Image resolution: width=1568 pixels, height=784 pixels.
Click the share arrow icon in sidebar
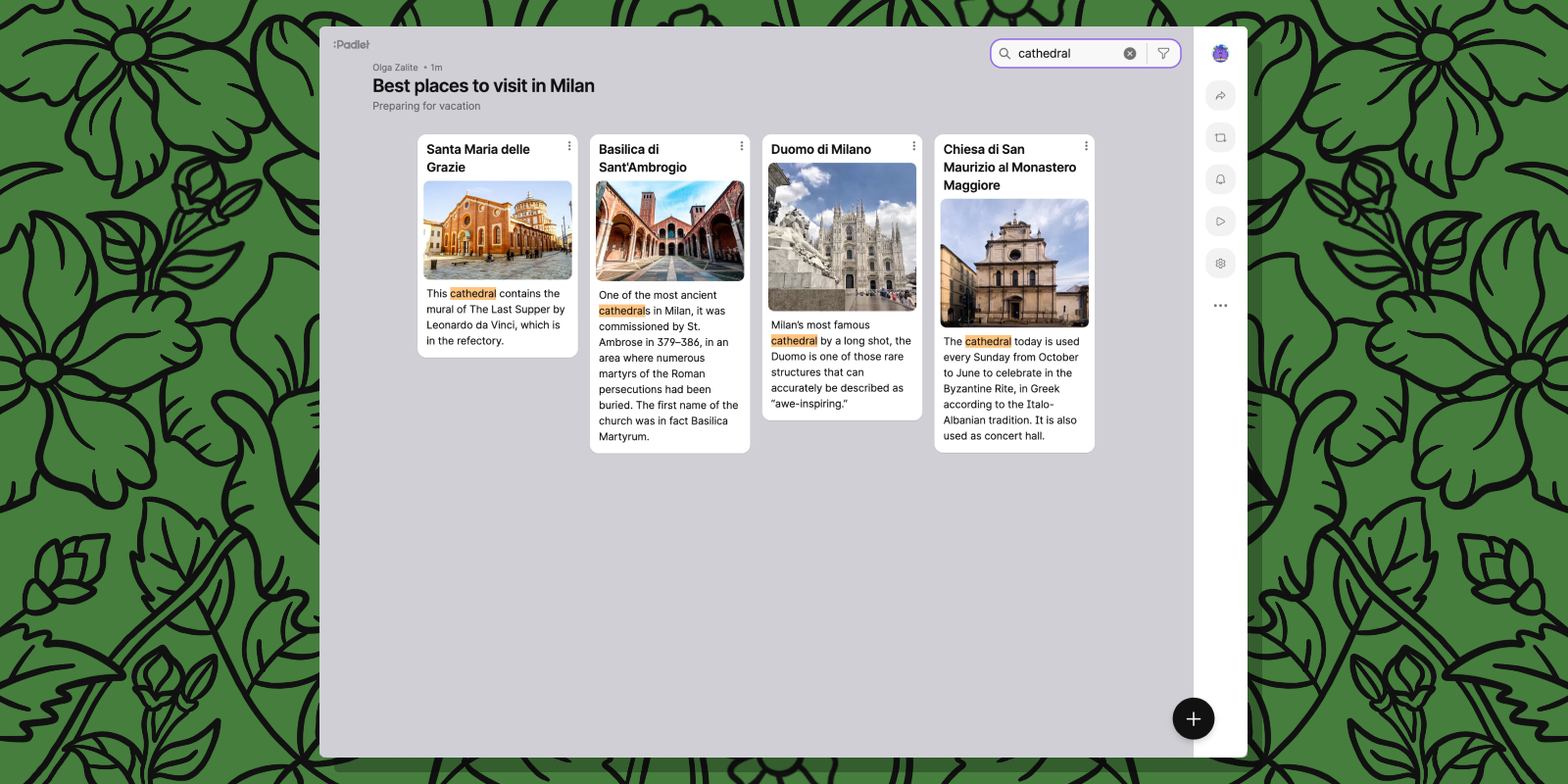point(1220,96)
